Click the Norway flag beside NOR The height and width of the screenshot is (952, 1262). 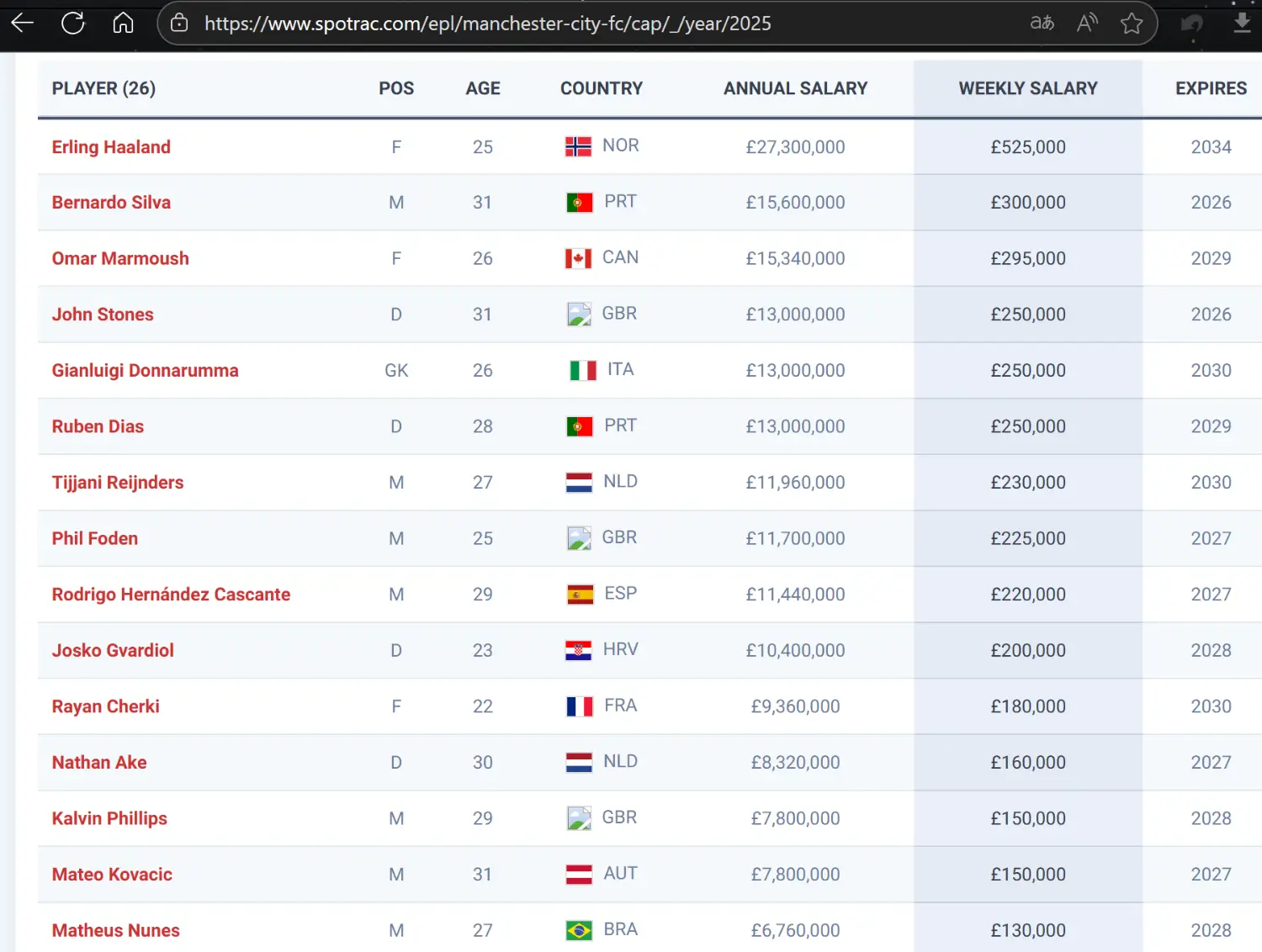tap(578, 147)
